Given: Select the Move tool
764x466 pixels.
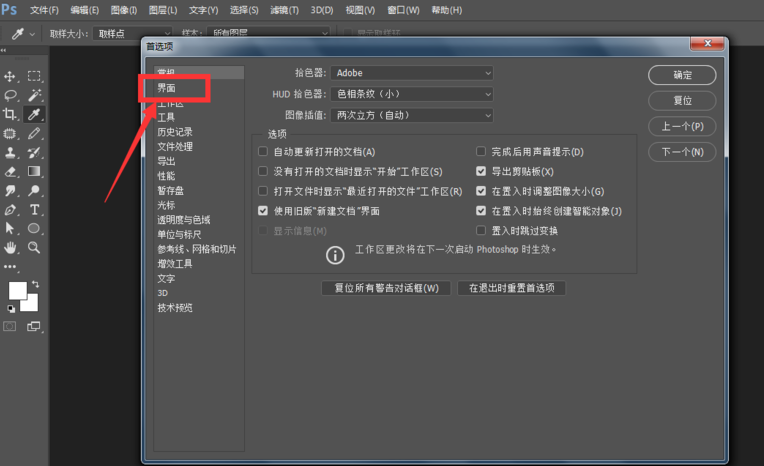Looking at the screenshot, I should (x=10, y=76).
